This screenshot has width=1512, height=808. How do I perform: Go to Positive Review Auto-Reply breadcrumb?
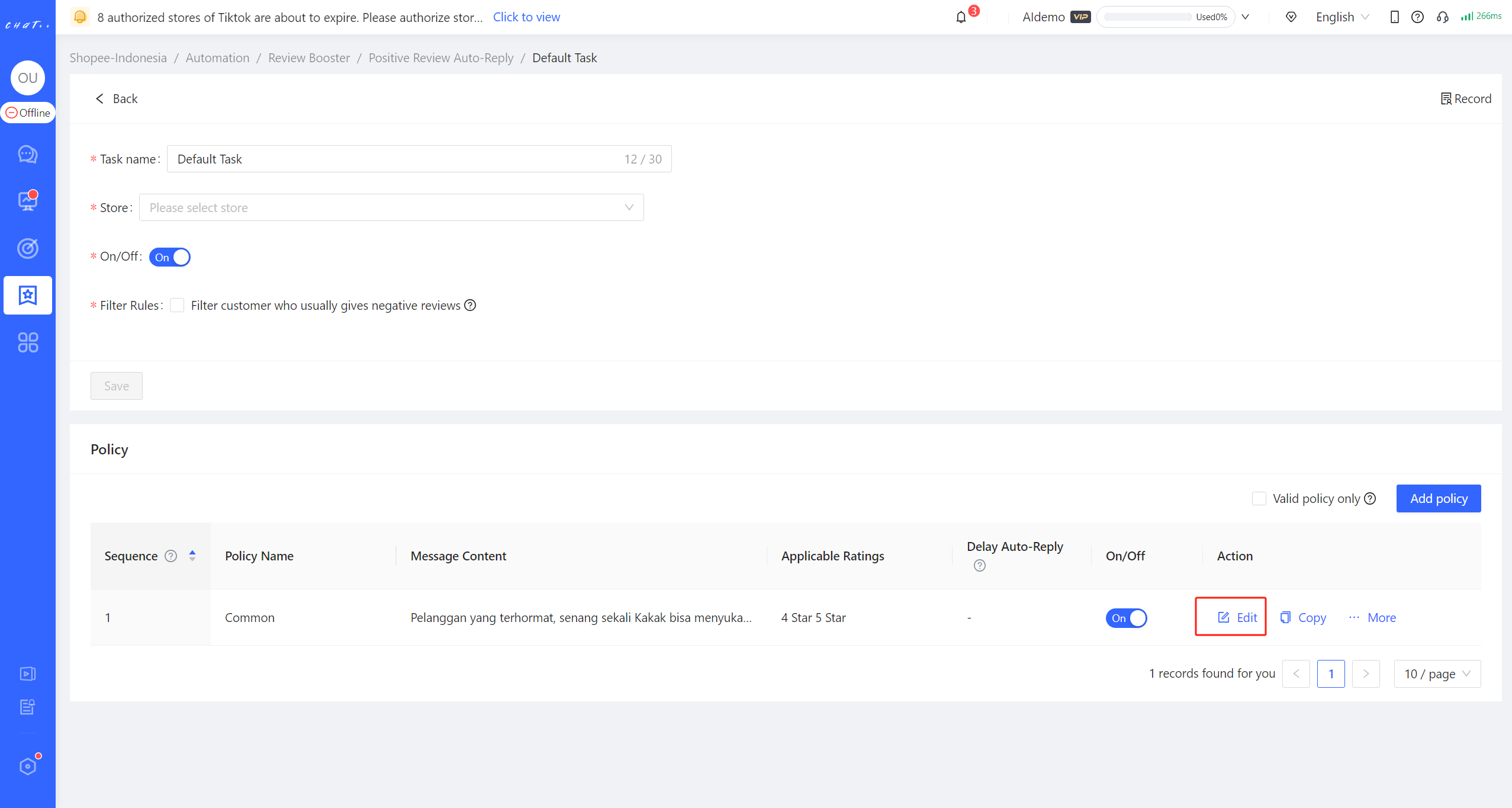pos(441,57)
